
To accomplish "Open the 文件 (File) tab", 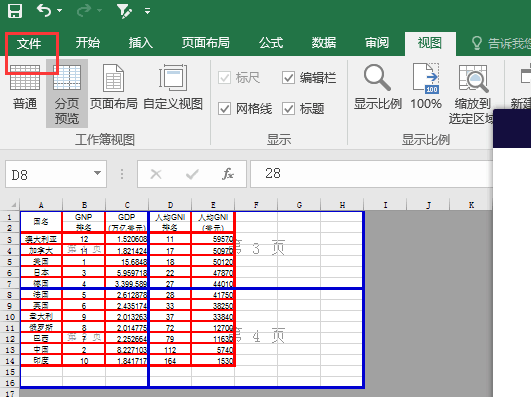I will click(x=29, y=43).
